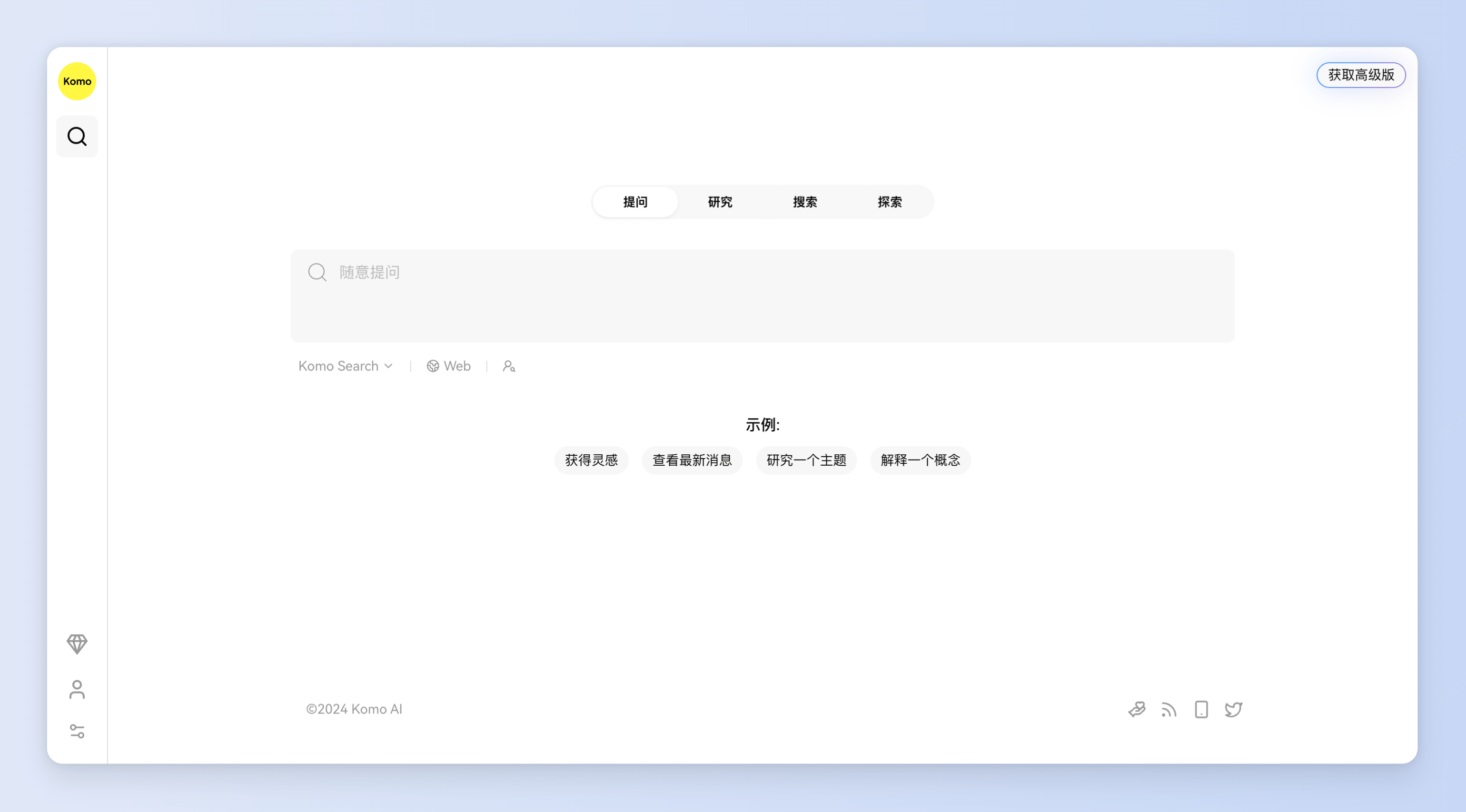The width and height of the screenshot is (1466, 812).
Task: Click the mobile device icon in the footer
Action: (1201, 709)
